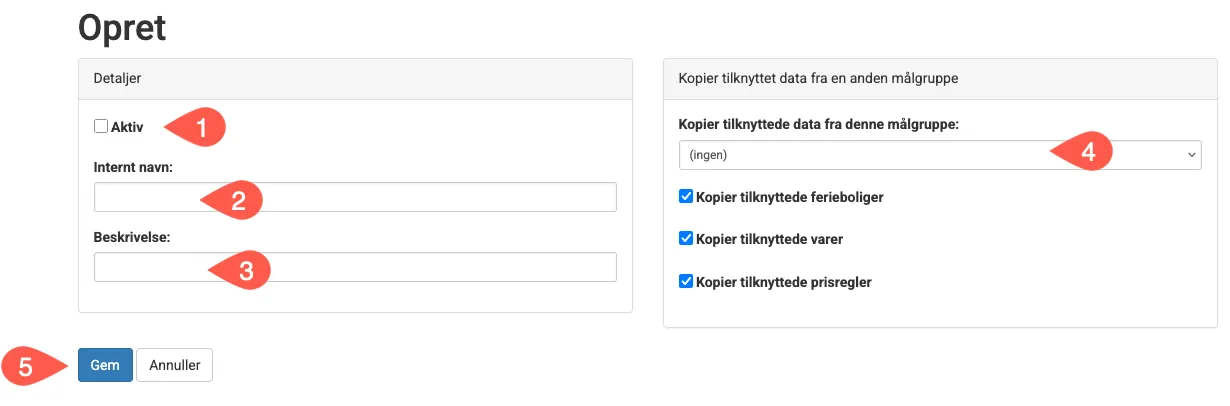Viewport: 1230px width, 406px height.
Task: Click the red marker numbered 2
Action: point(234,200)
